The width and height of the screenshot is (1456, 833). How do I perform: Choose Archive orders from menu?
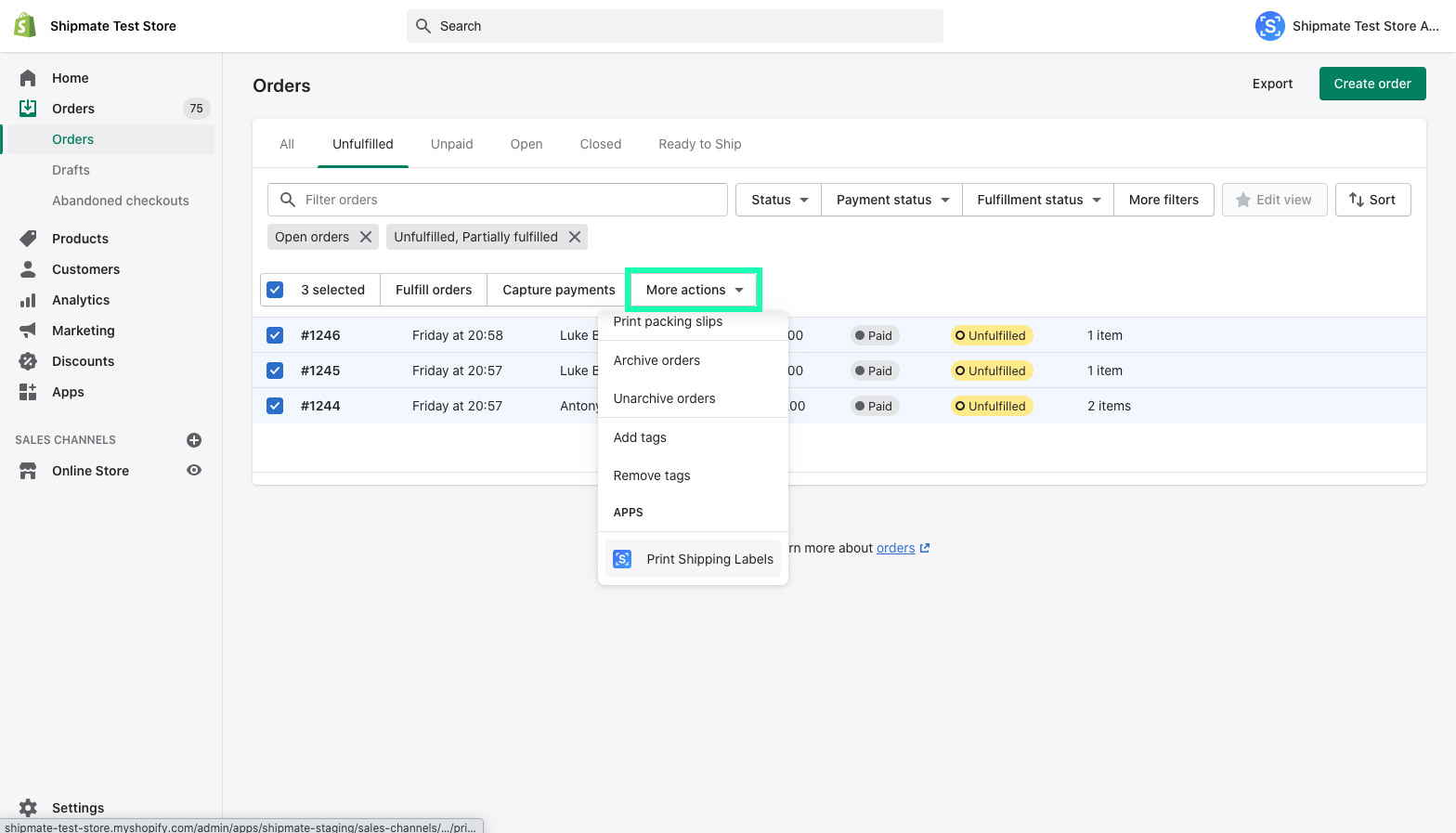tap(694, 360)
